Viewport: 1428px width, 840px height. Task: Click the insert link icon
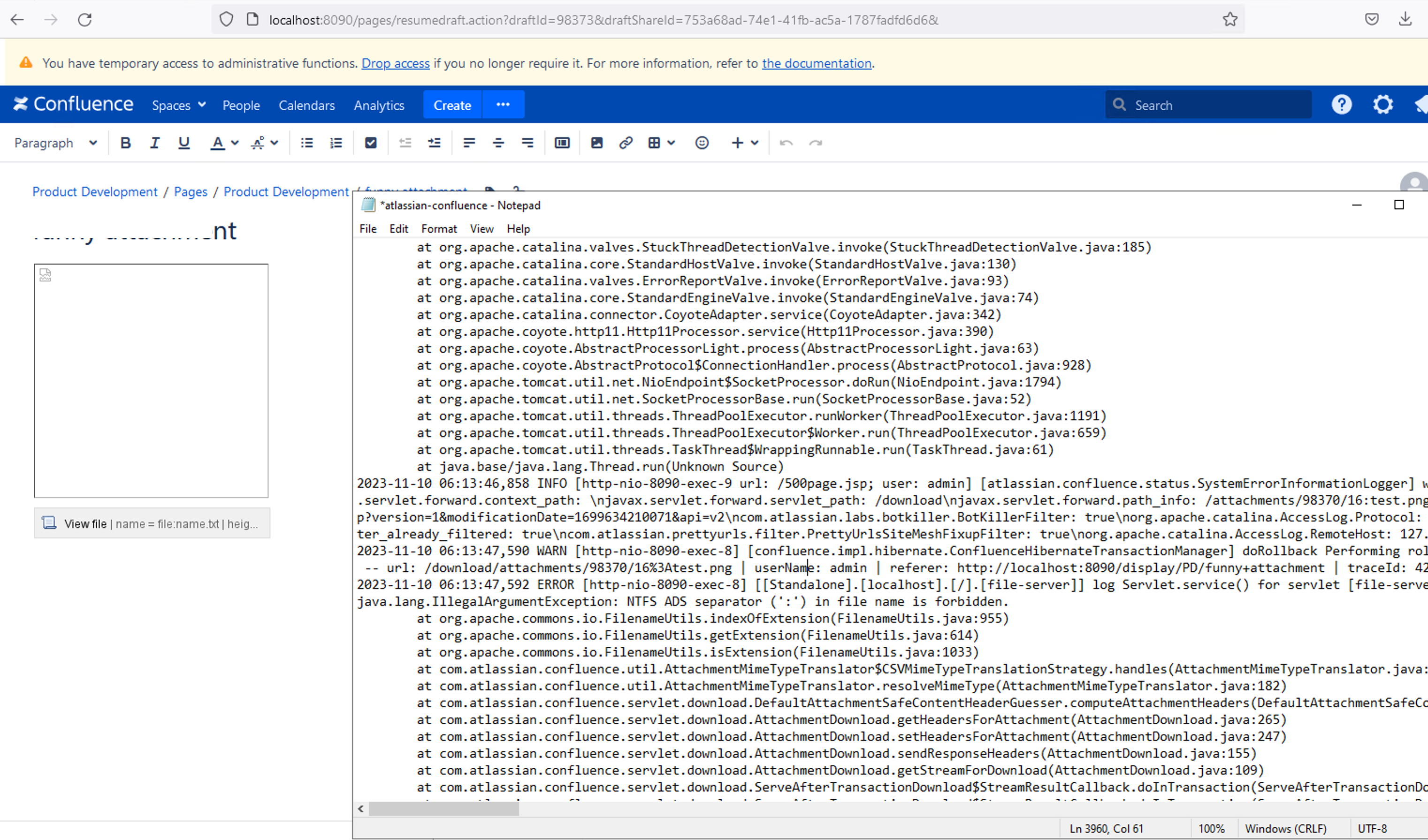626,143
